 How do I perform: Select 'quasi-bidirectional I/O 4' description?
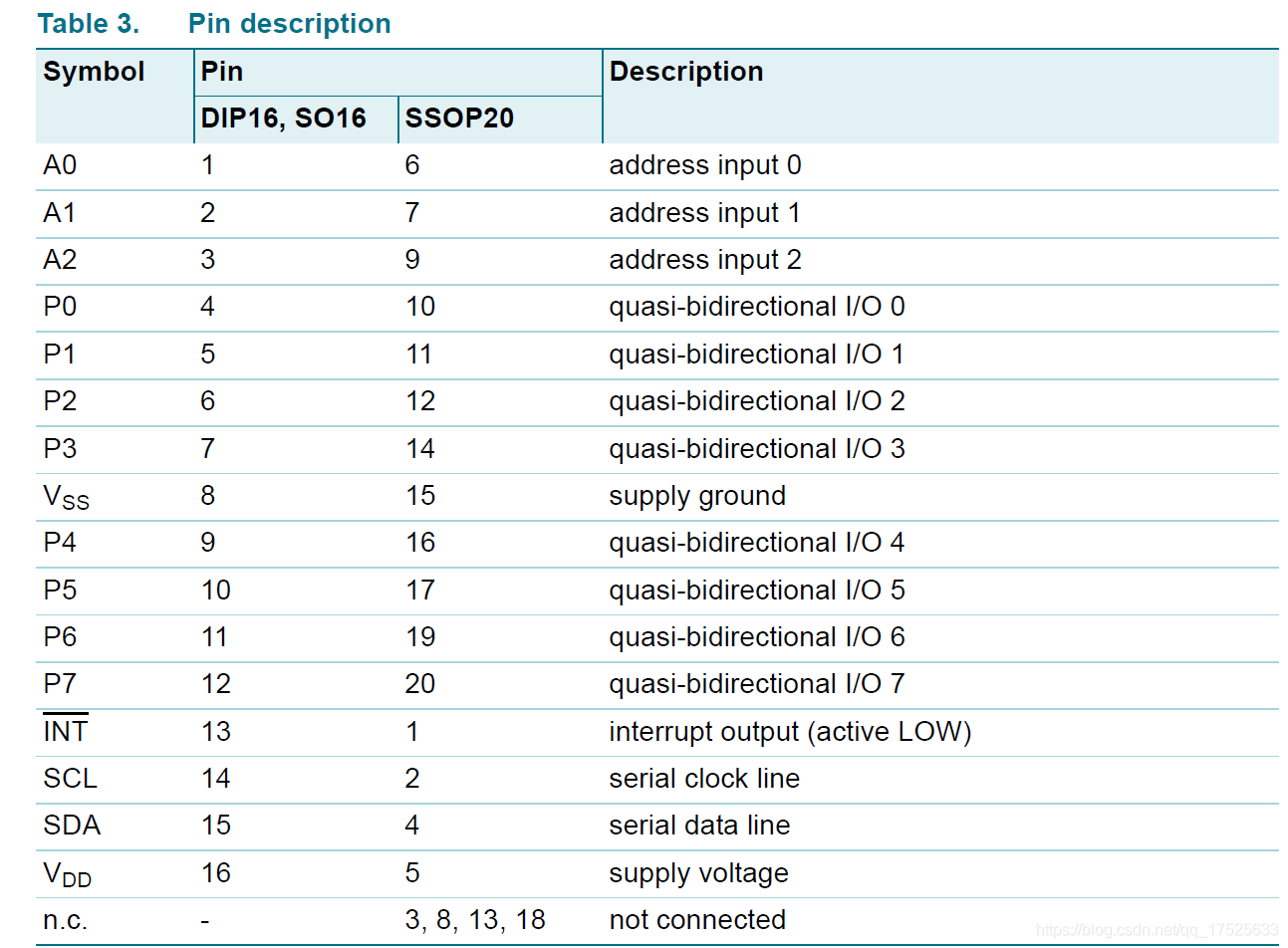(x=757, y=543)
